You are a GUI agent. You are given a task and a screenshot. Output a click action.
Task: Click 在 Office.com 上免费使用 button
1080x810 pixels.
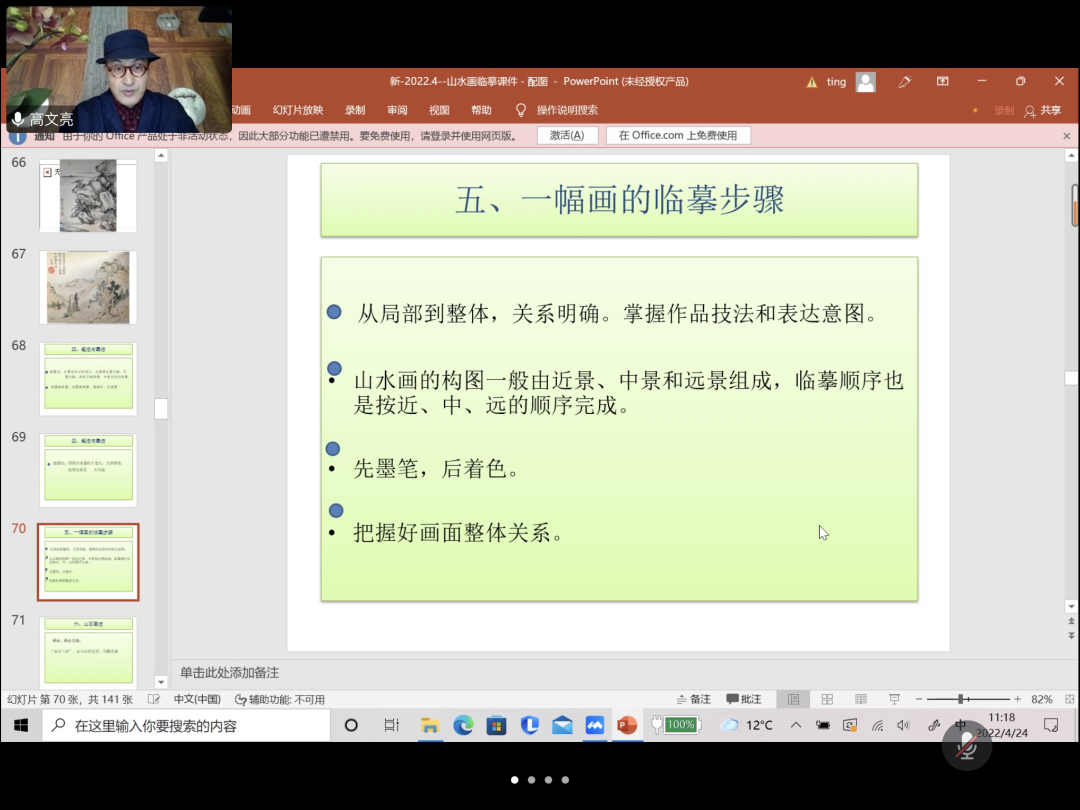(677, 135)
